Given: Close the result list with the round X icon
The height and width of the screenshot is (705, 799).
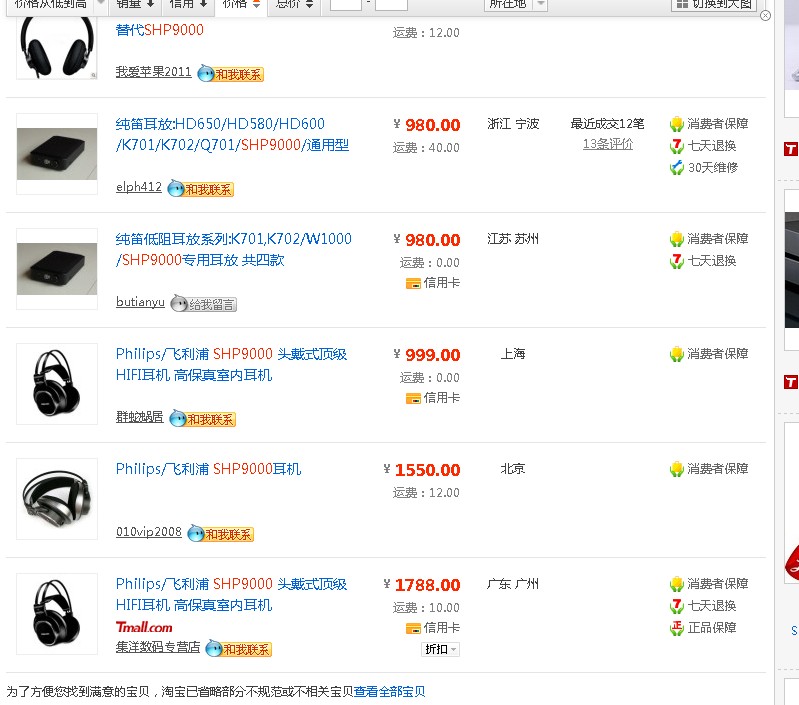Looking at the screenshot, I should coord(765,16).
